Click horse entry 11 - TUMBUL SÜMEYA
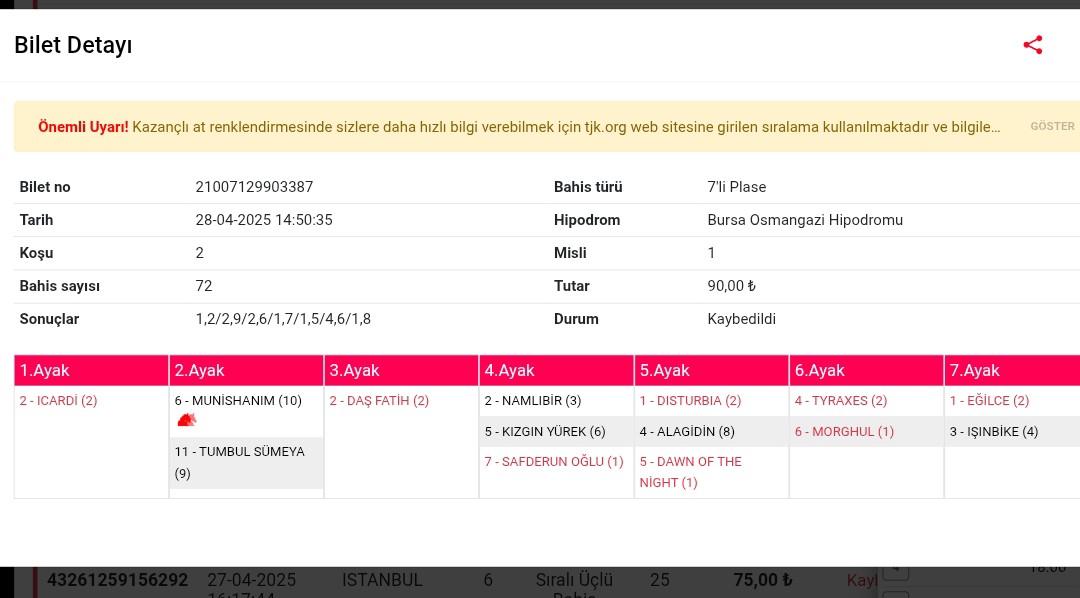The height and width of the screenshot is (598, 1080). click(x=240, y=462)
